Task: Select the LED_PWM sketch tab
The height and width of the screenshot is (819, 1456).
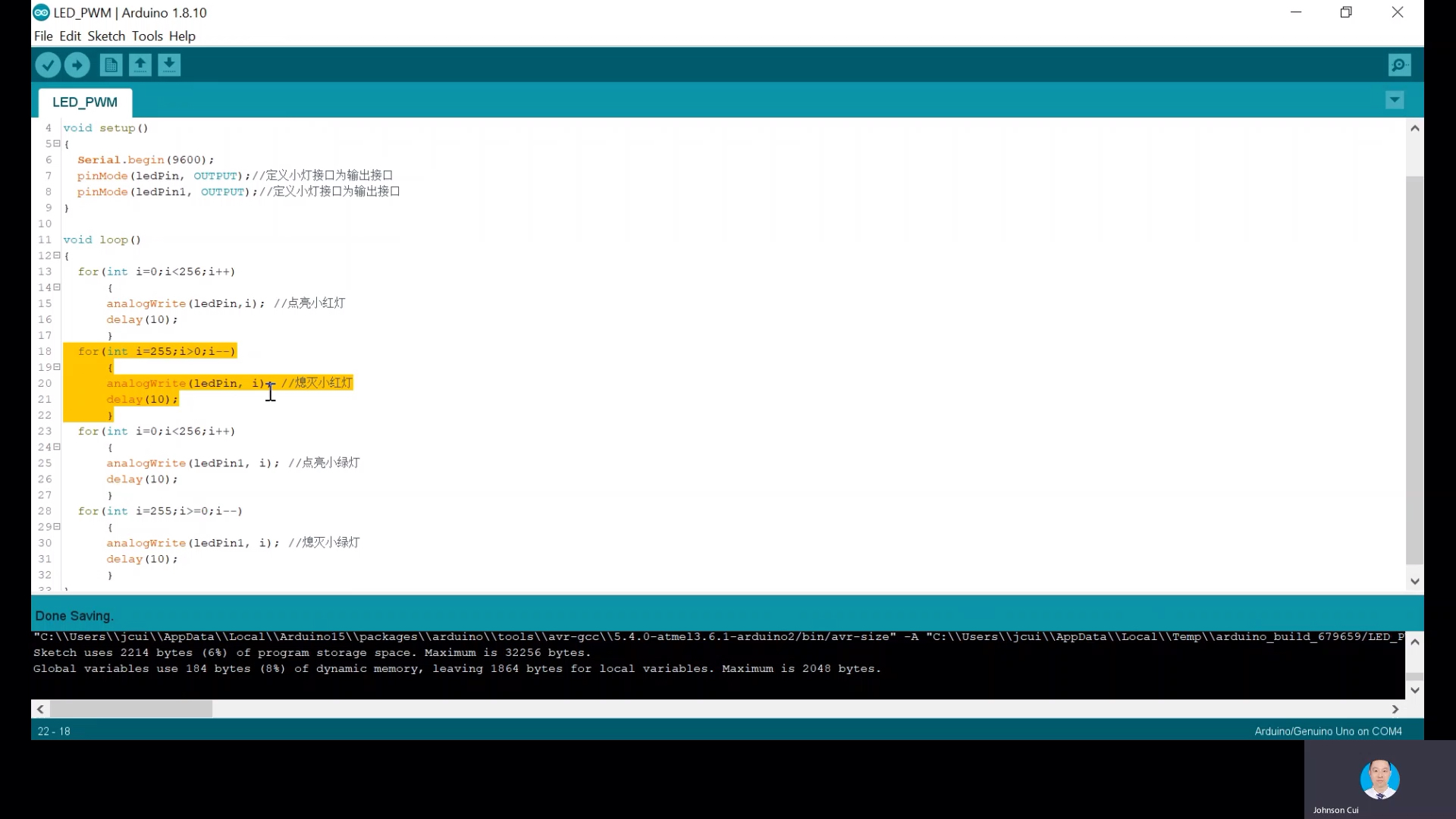Action: (x=85, y=102)
